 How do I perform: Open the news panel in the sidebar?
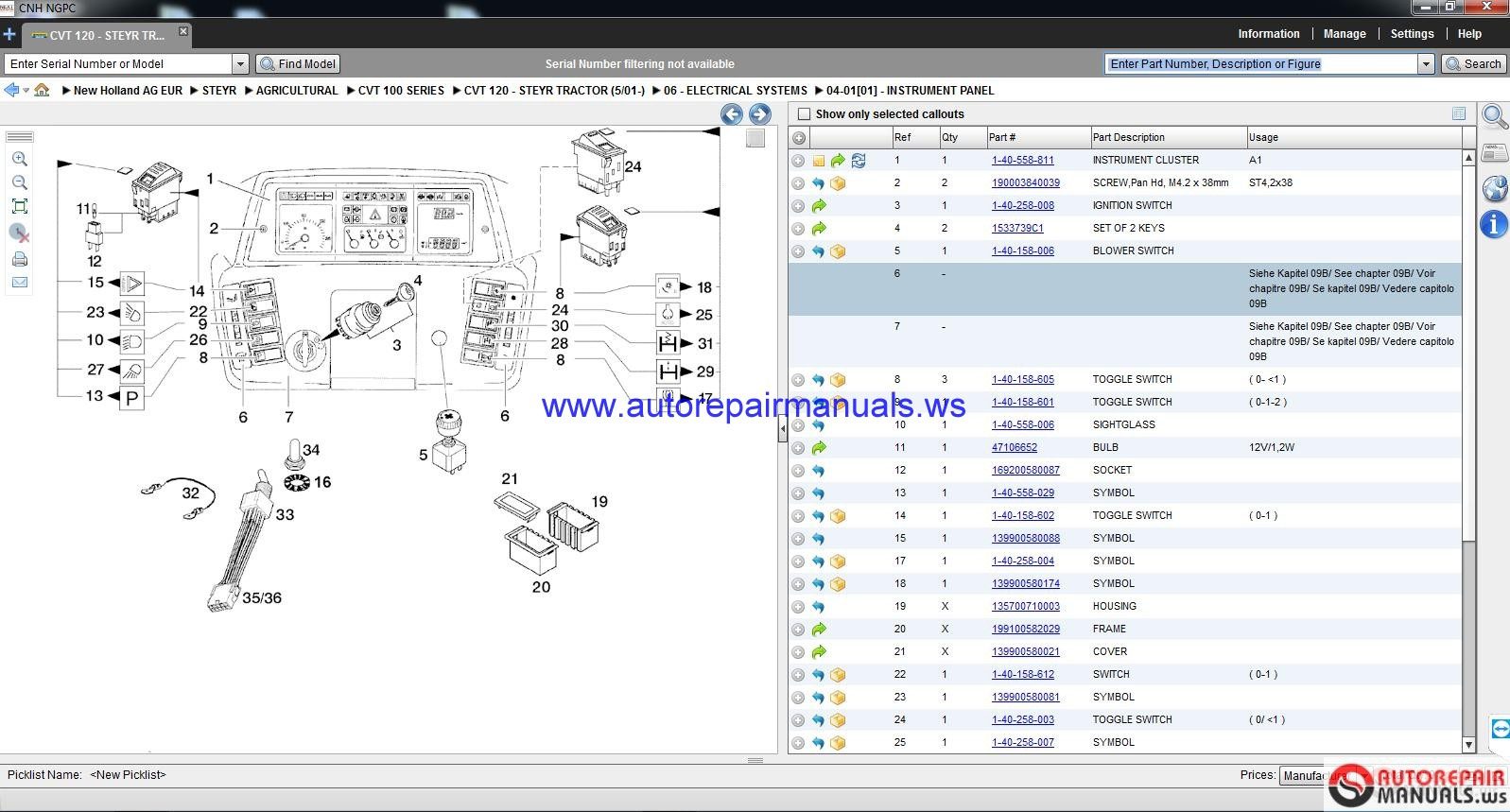(x=1495, y=152)
